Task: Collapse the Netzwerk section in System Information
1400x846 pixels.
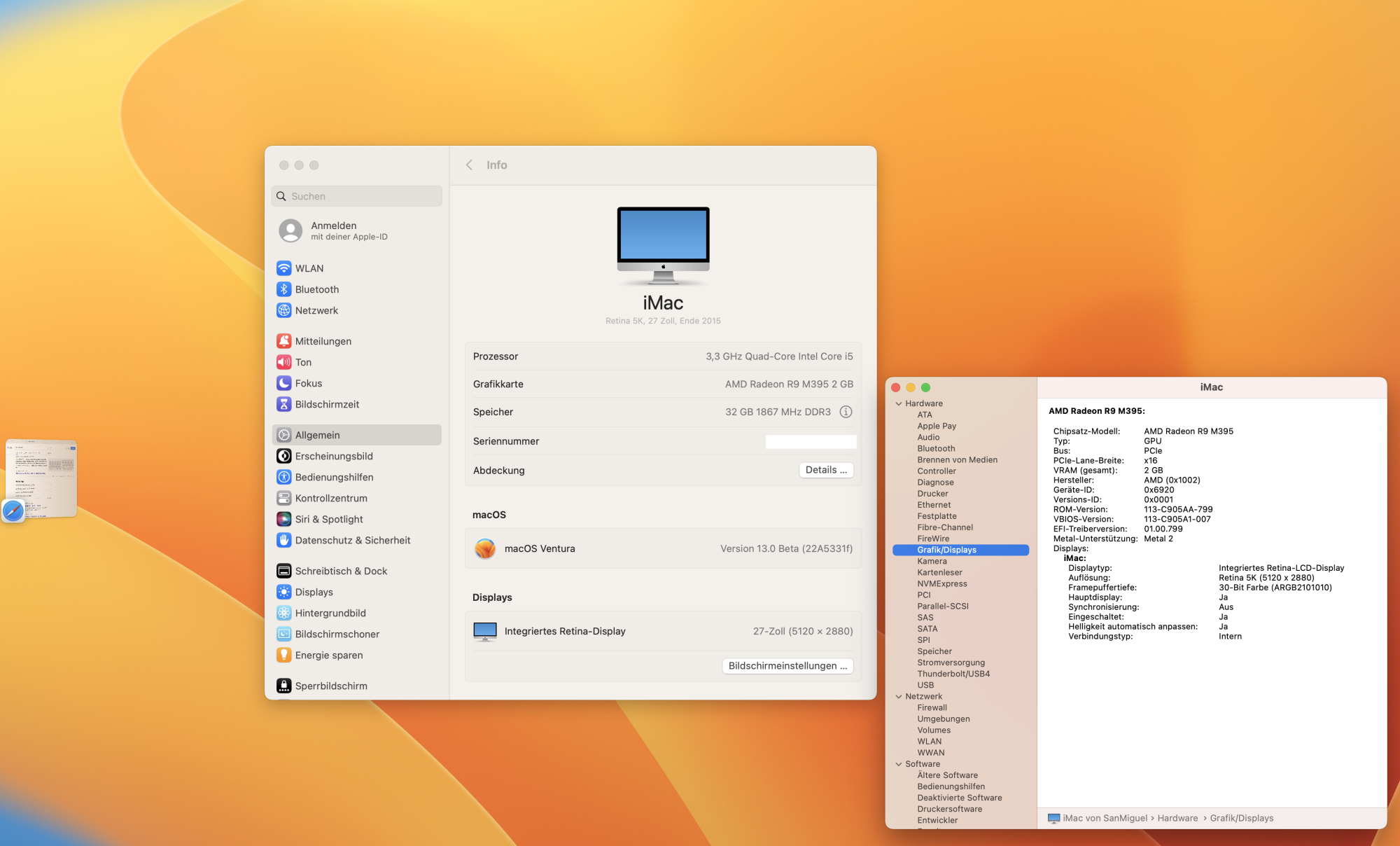Action: click(x=899, y=696)
